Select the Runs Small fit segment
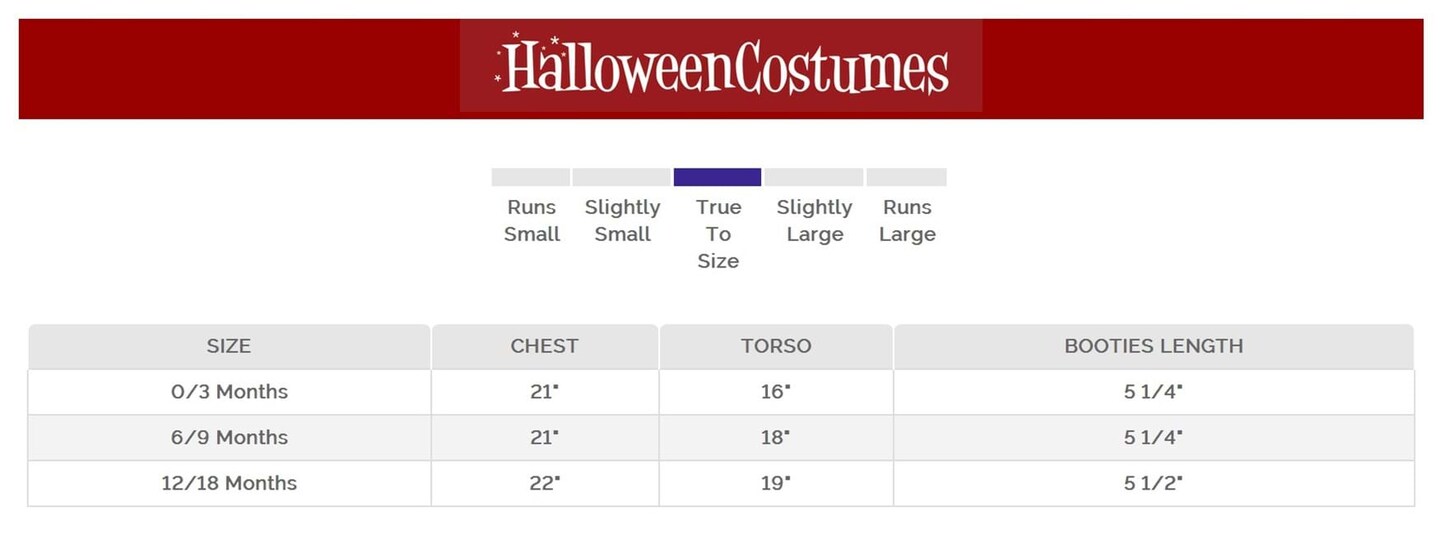The height and width of the screenshot is (534, 1440). tap(530, 177)
